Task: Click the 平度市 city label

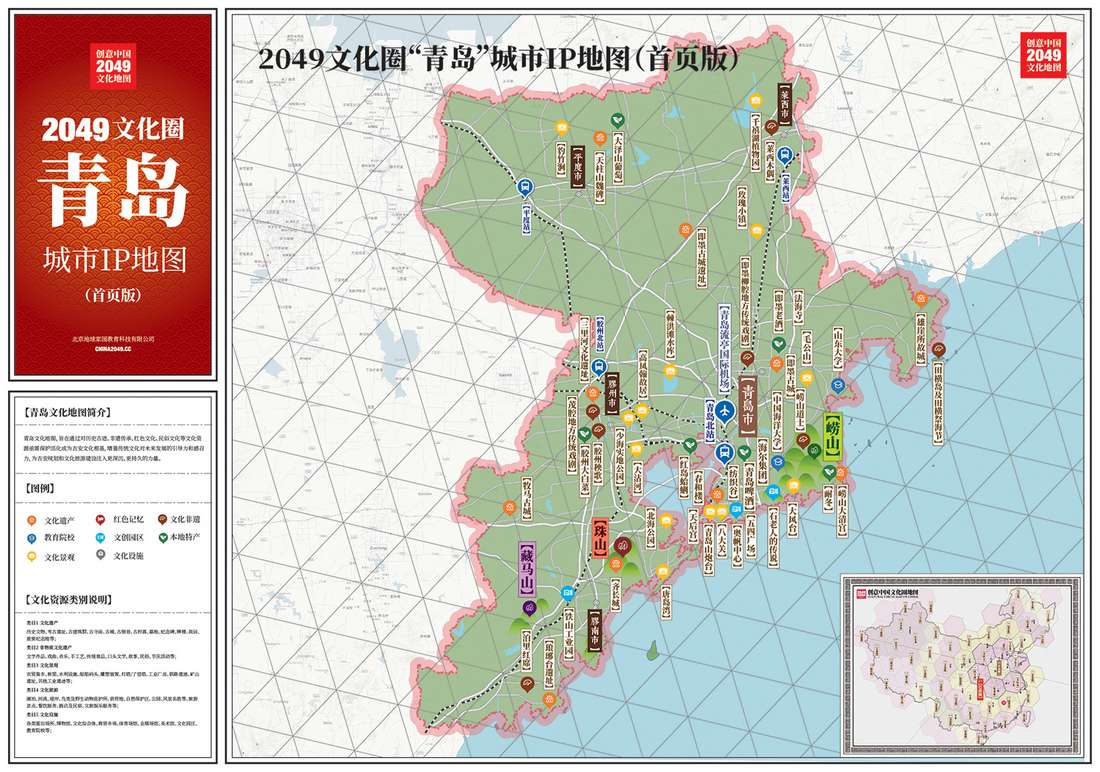Action: pos(577,166)
